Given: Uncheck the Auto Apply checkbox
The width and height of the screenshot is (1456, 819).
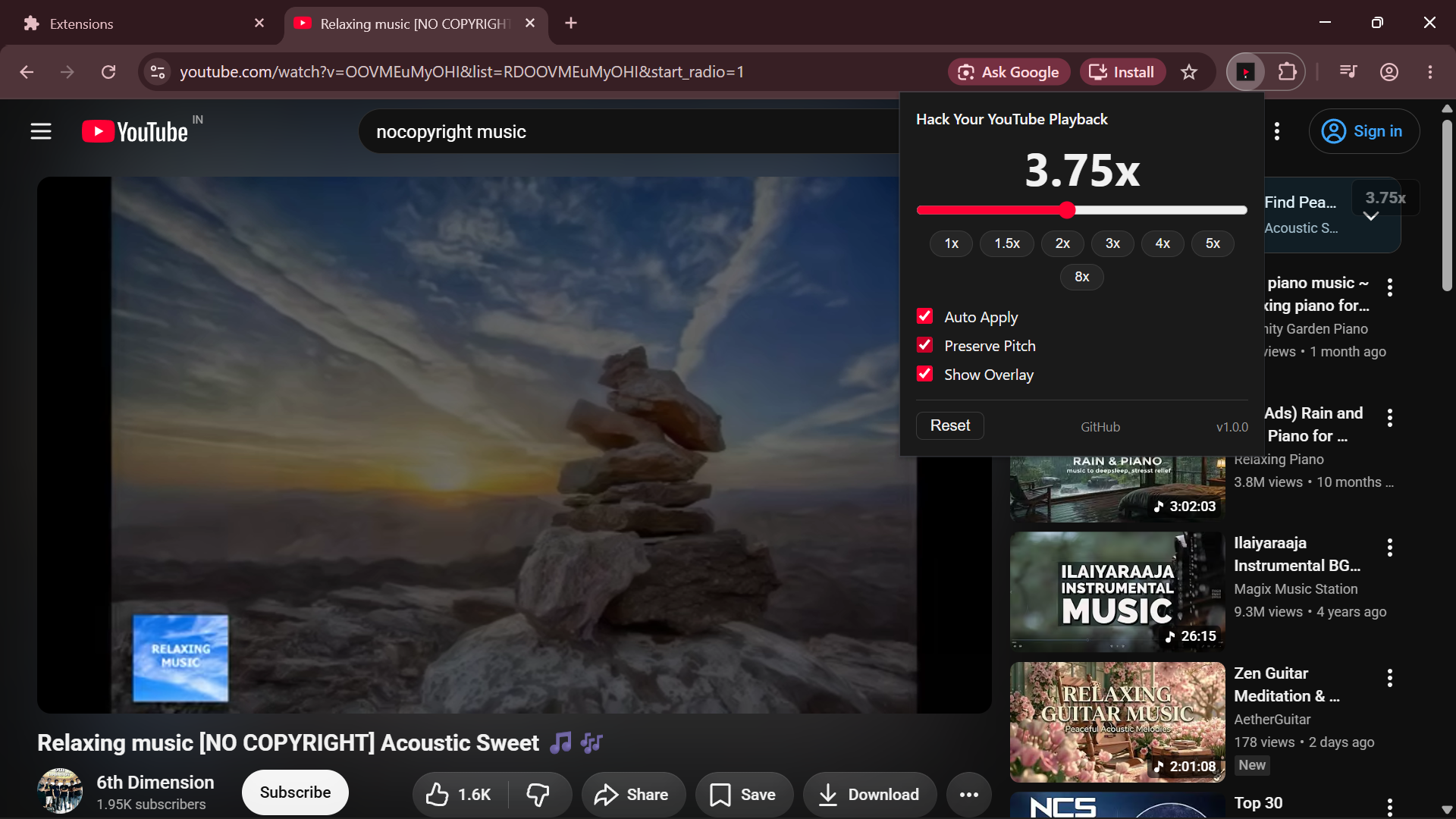Looking at the screenshot, I should coord(924,316).
